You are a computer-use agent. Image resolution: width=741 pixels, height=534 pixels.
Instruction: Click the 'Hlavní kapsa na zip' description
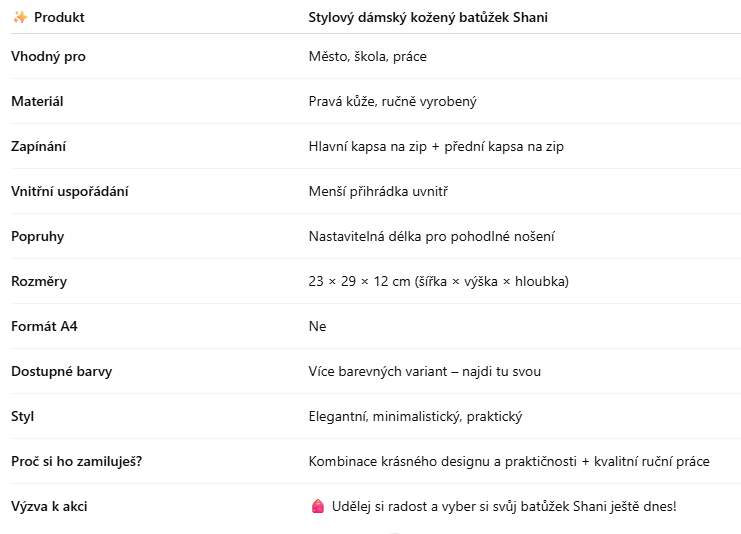coord(436,146)
